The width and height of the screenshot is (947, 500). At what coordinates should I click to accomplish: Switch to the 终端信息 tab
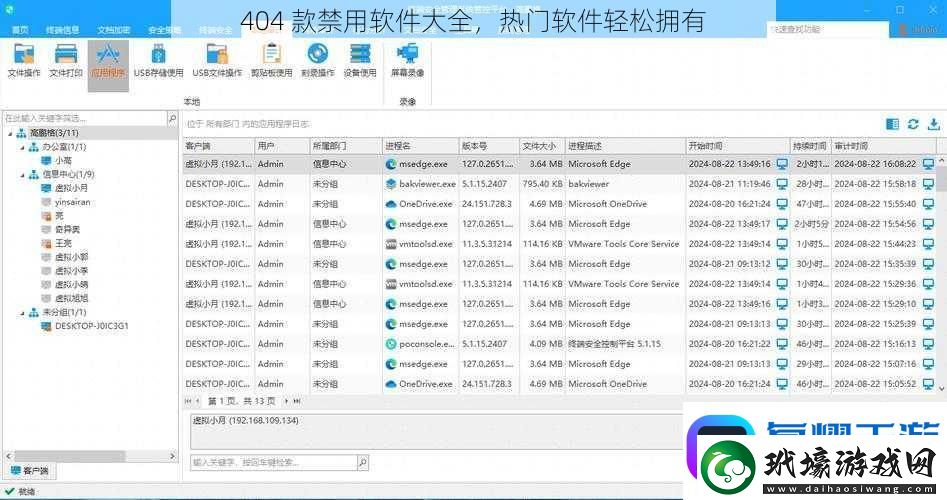coord(62,29)
